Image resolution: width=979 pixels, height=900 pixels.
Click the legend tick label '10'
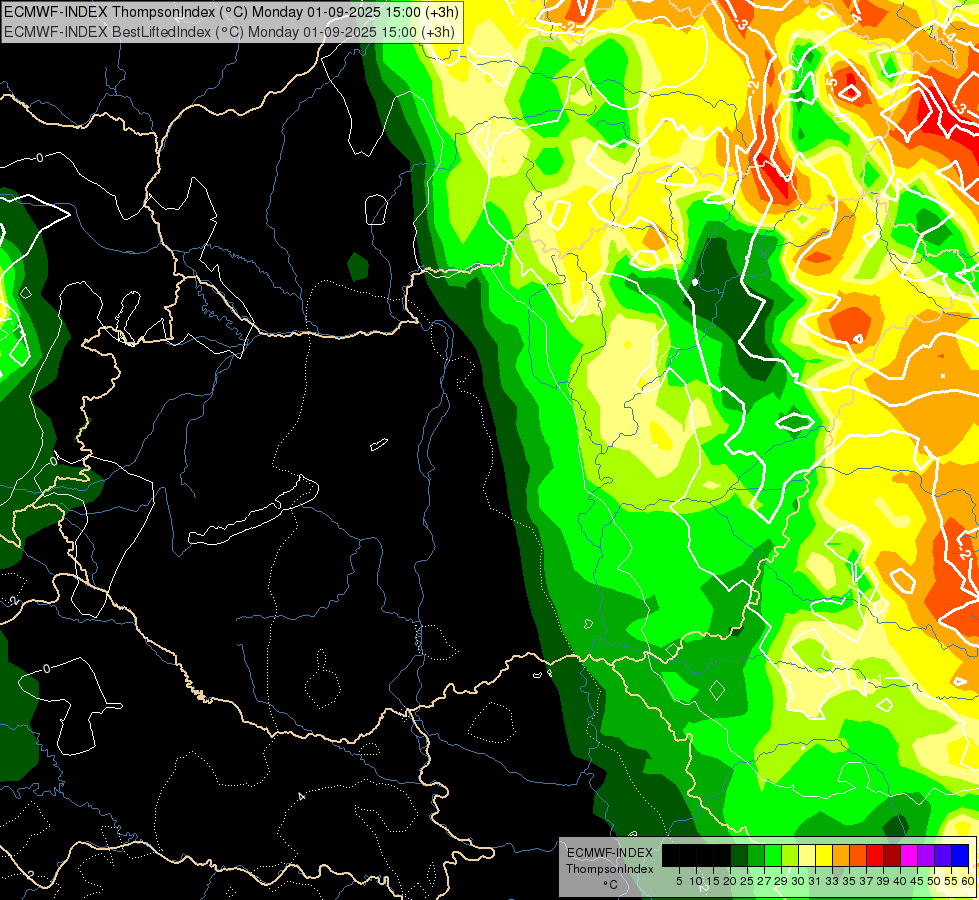[x=696, y=881]
